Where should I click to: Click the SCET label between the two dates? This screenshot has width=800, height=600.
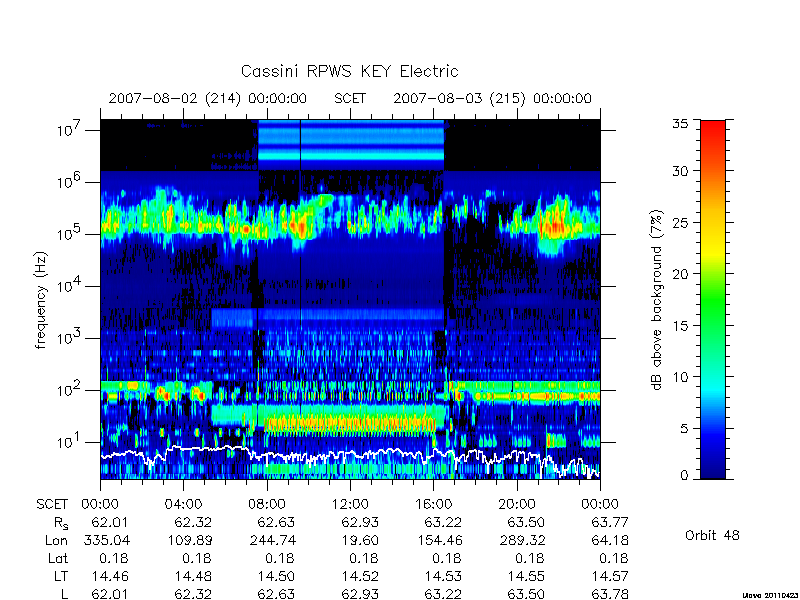350,98
